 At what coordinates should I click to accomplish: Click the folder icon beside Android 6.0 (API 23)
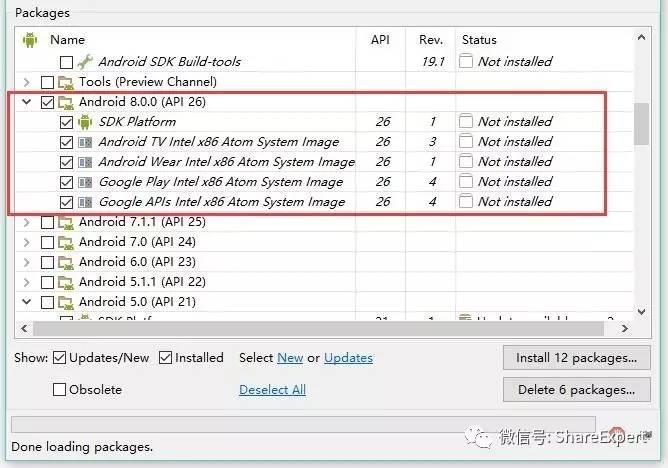pos(66,262)
